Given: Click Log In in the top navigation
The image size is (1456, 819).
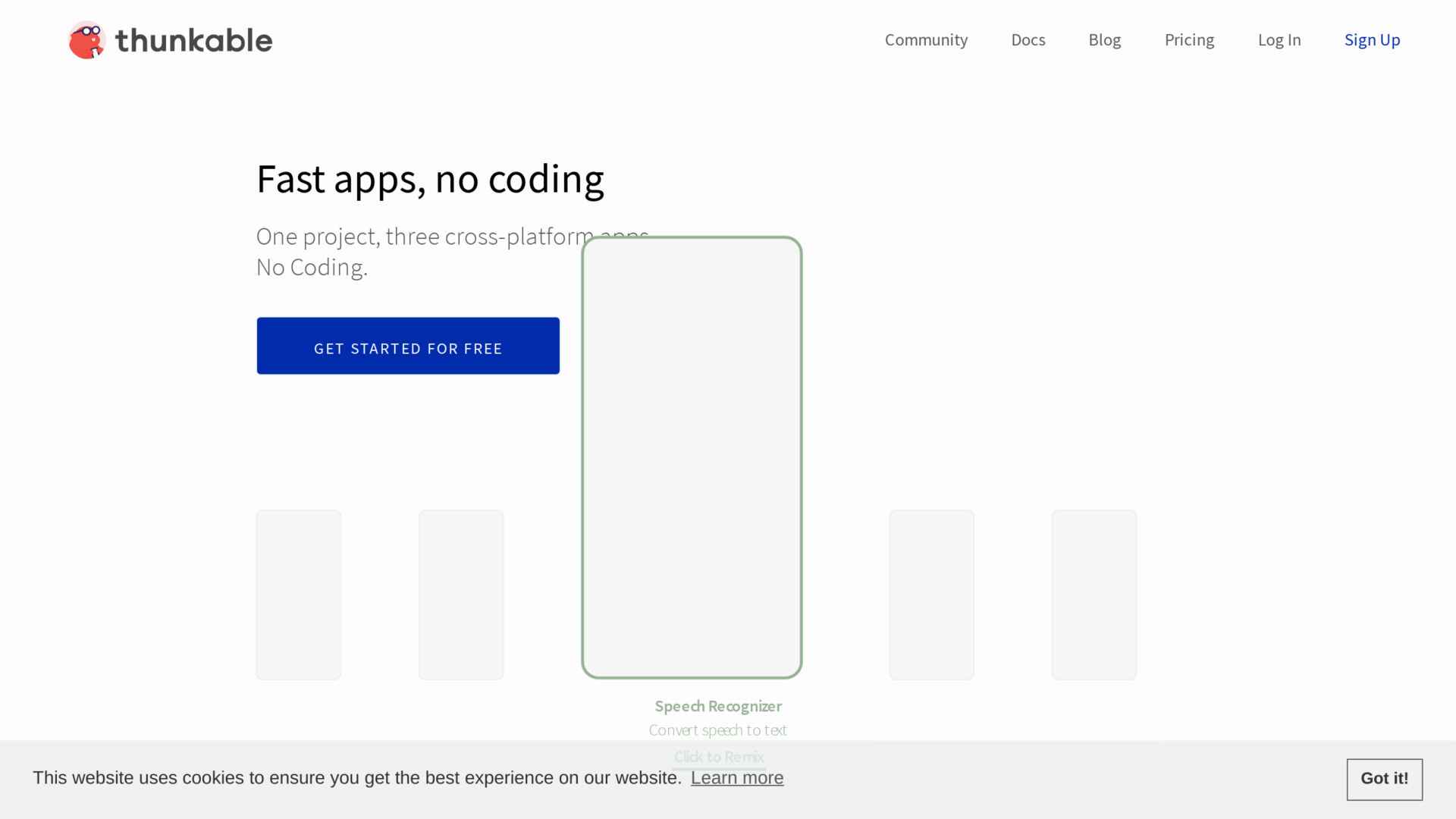Looking at the screenshot, I should click(1279, 39).
